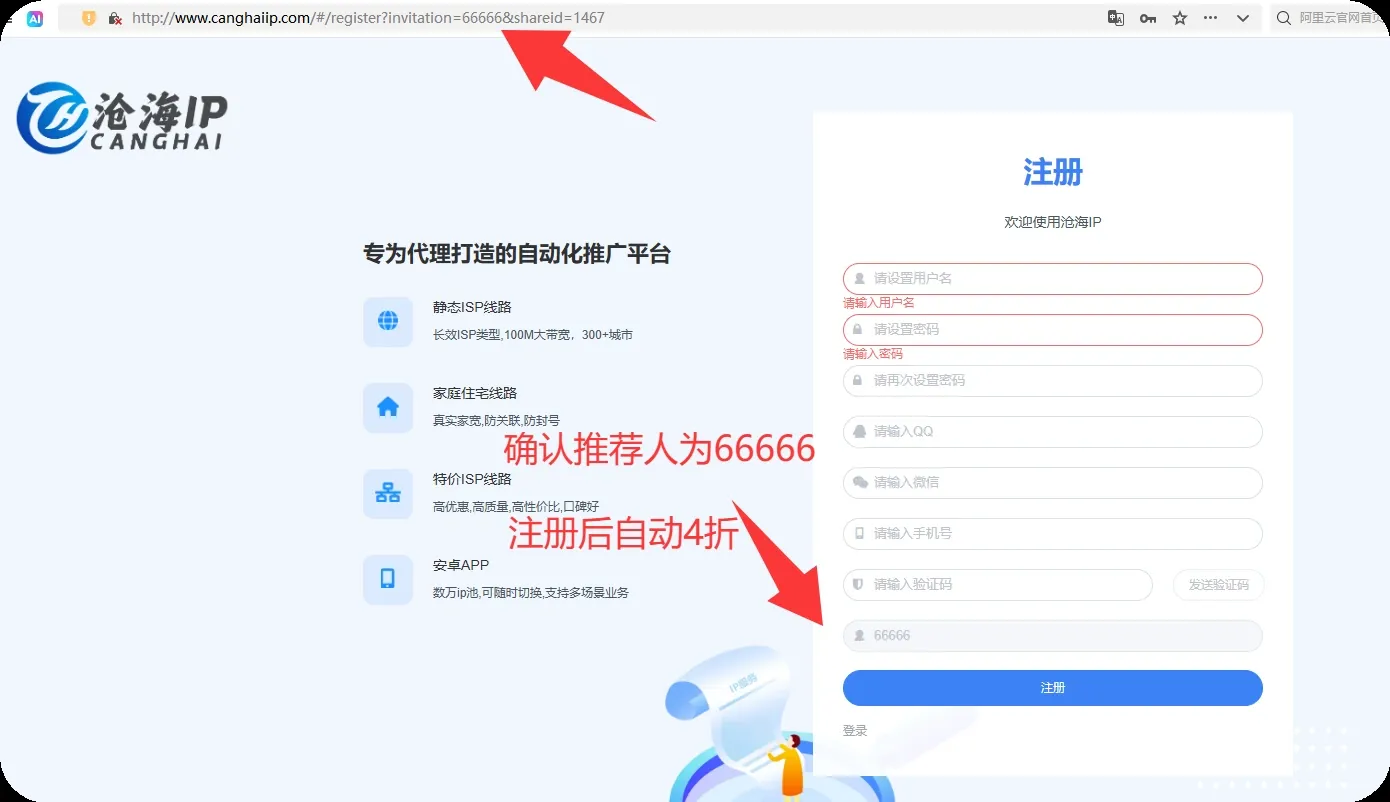
Task: Click the invitation code field showing 66666
Action: coord(1052,636)
